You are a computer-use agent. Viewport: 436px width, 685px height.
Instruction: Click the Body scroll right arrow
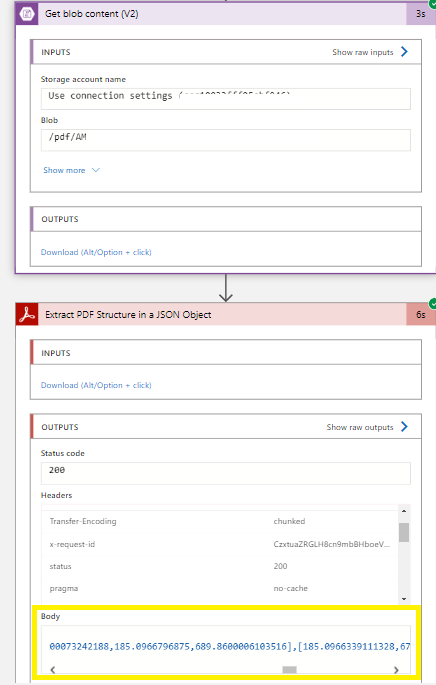click(x=396, y=670)
